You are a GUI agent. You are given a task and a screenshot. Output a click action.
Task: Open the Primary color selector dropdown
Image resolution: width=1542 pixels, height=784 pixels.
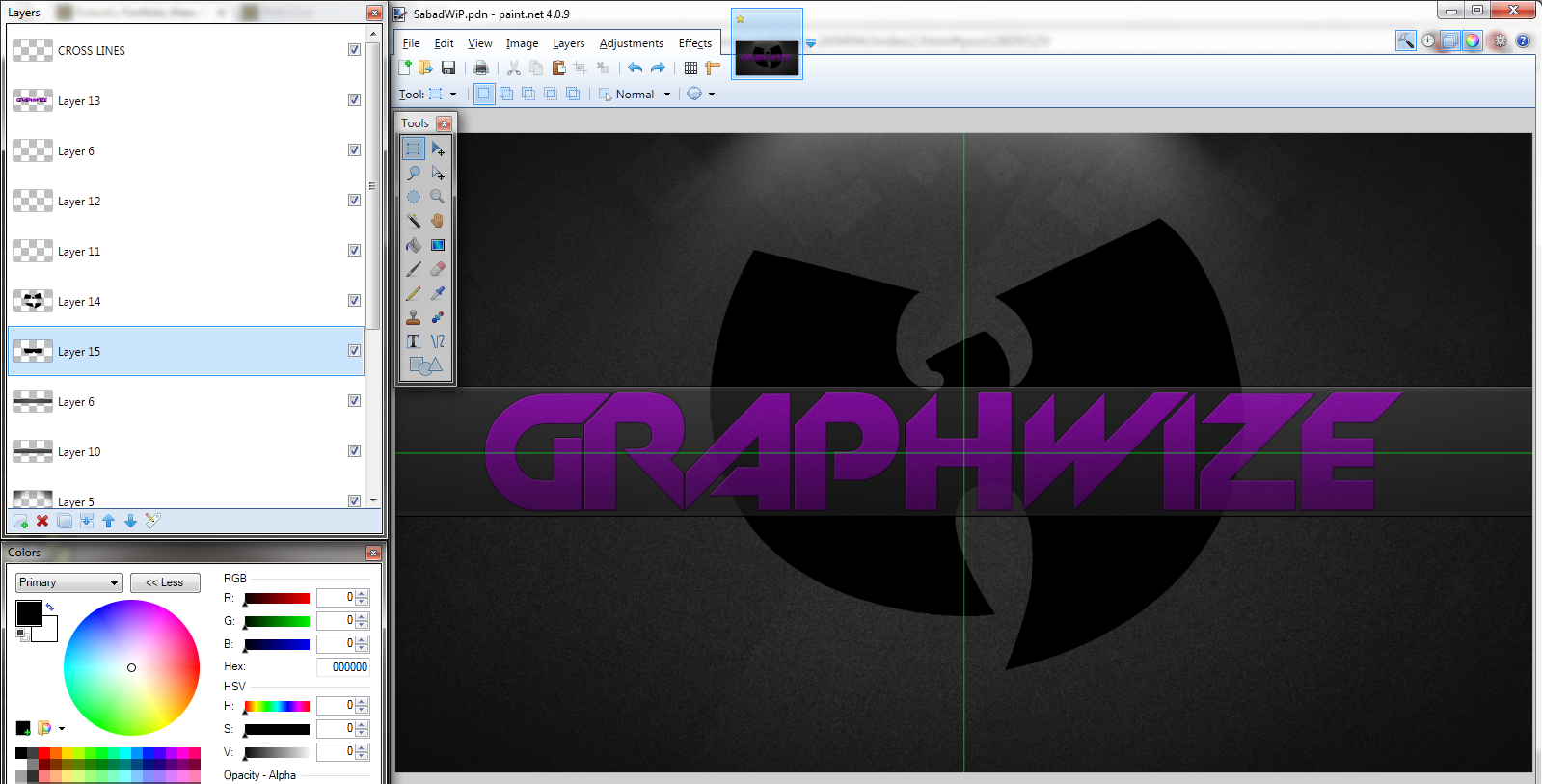pos(68,582)
